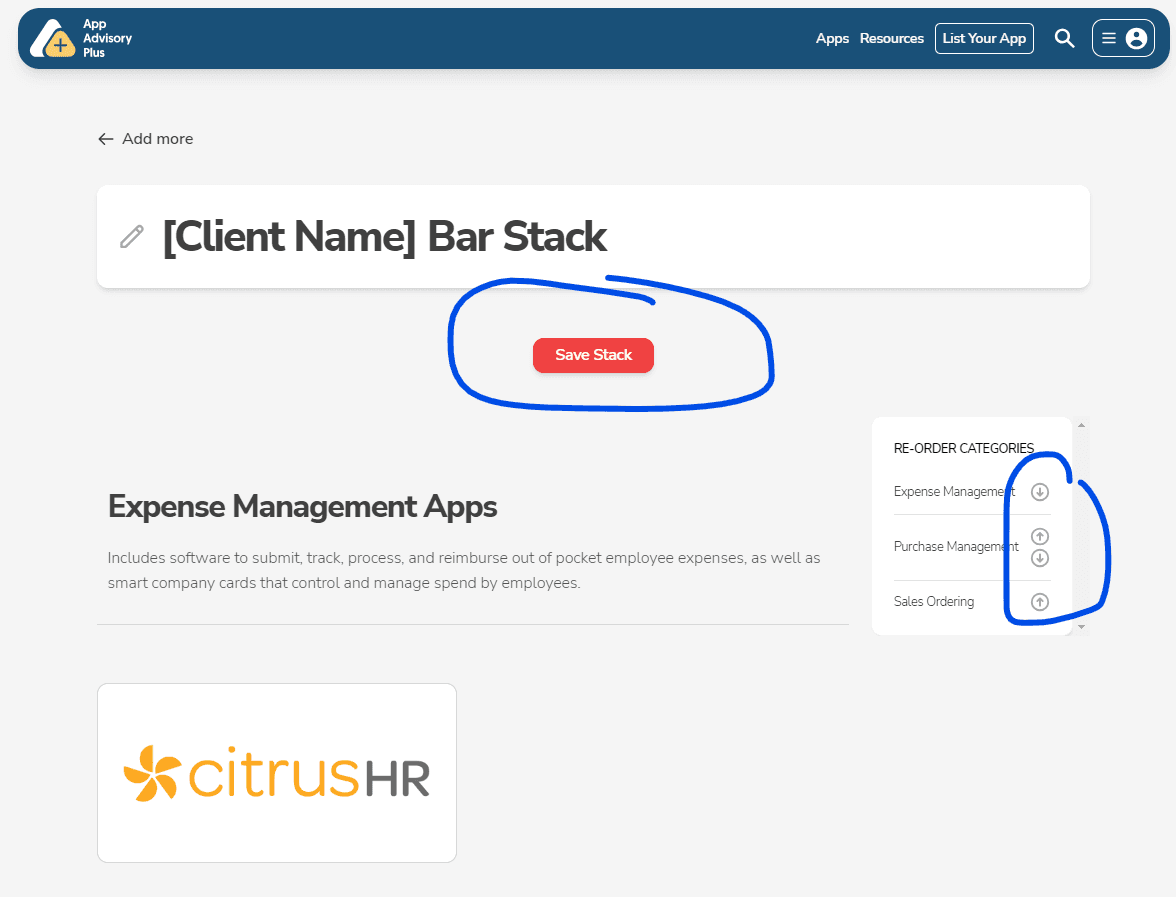Image resolution: width=1176 pixels, height=897 pixels.
Task: Open search with the magnifying glass icon
Action: (1064, 39)
